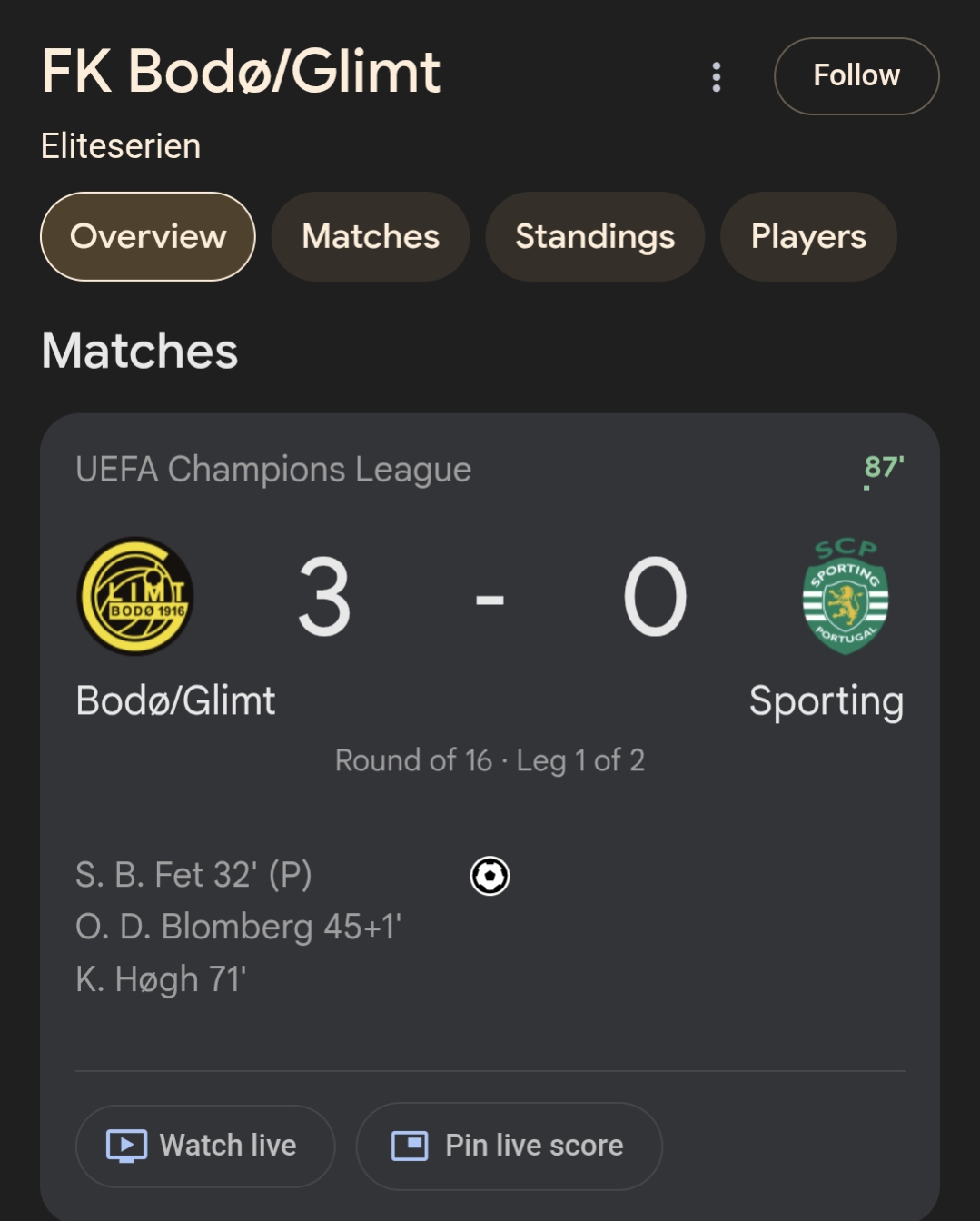980x1221 pixels.
Task: Click K. Høgh 71' goal entry
Action: pyautogui.click(x=161, y=979)
